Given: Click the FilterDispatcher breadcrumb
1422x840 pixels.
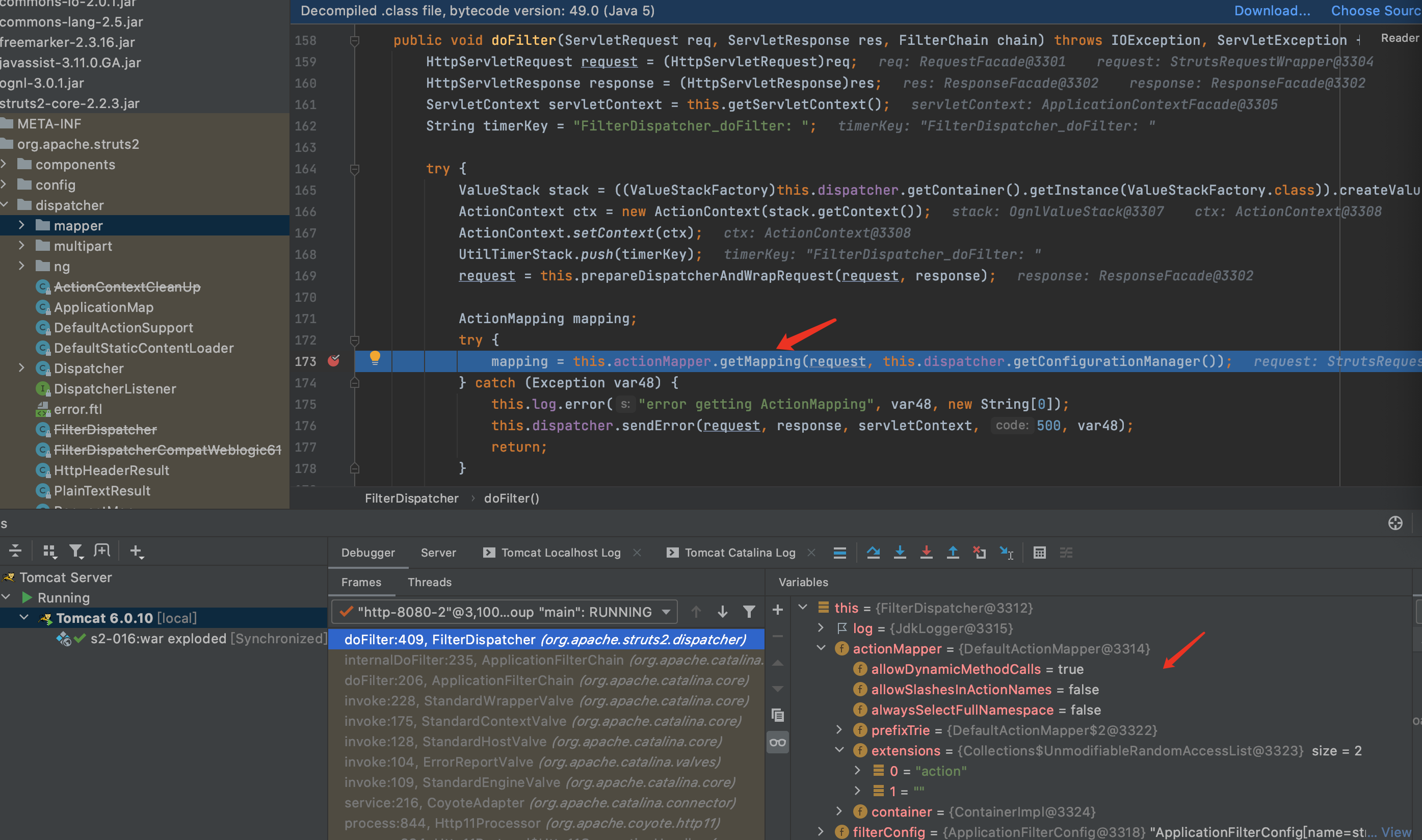Looking at the screenshot, I should (411, 498).
